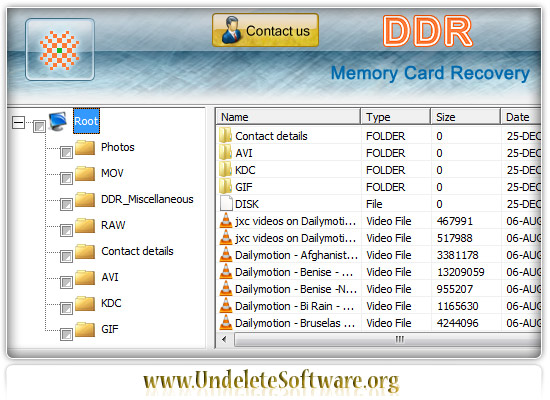Viewport: 550px width, 400px height.
Task: Enable the checkbox beside RAW folder
Action: pyautogui.click(x=66, y=231)
